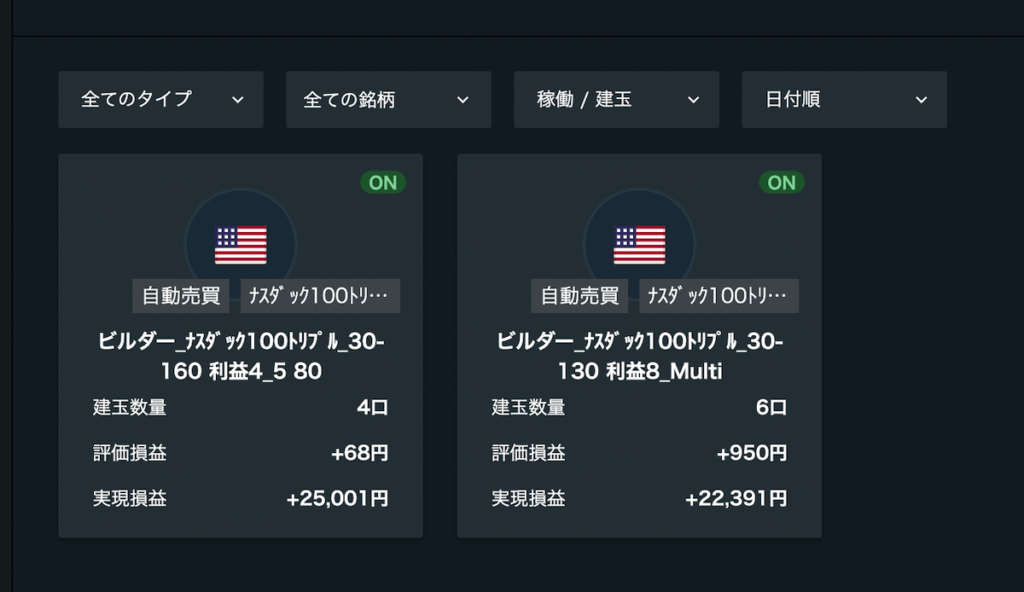The height and width of the screenshot is (592, 1024).
Task: Expand the 稼働 / 建玉 filter dropdown
Action: [x=616, y=99]
